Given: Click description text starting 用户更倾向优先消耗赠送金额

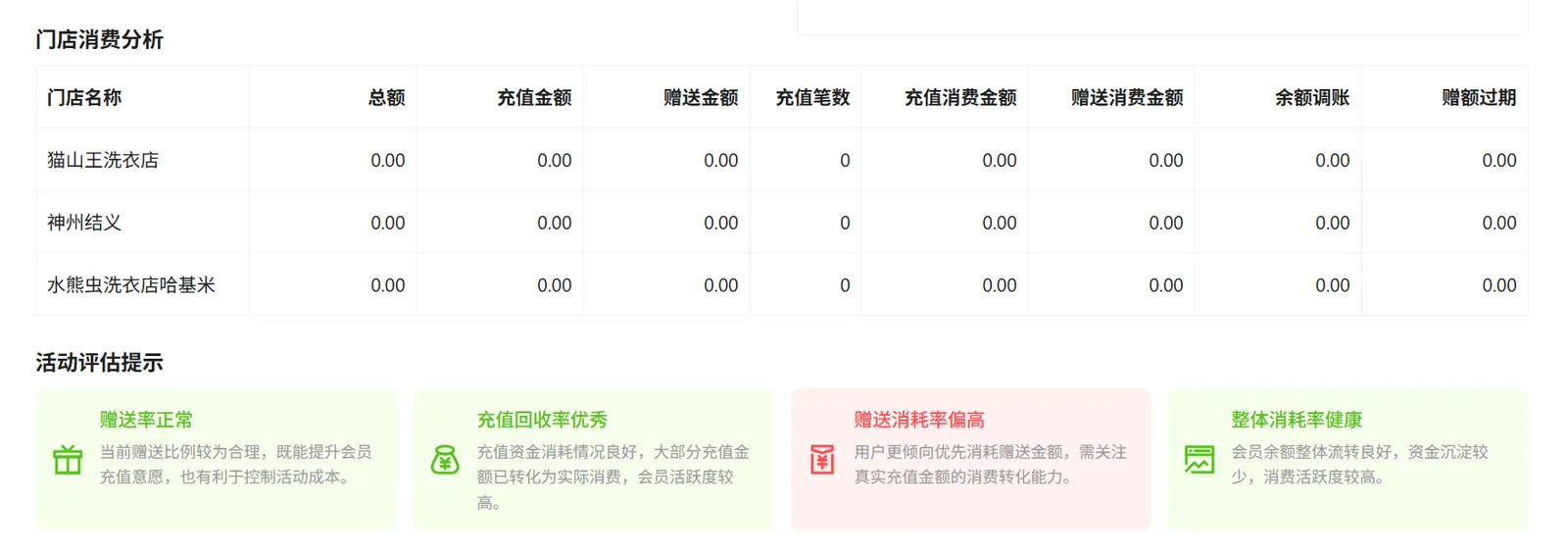Looking at the screenshot, I should (x=991, y=465).
